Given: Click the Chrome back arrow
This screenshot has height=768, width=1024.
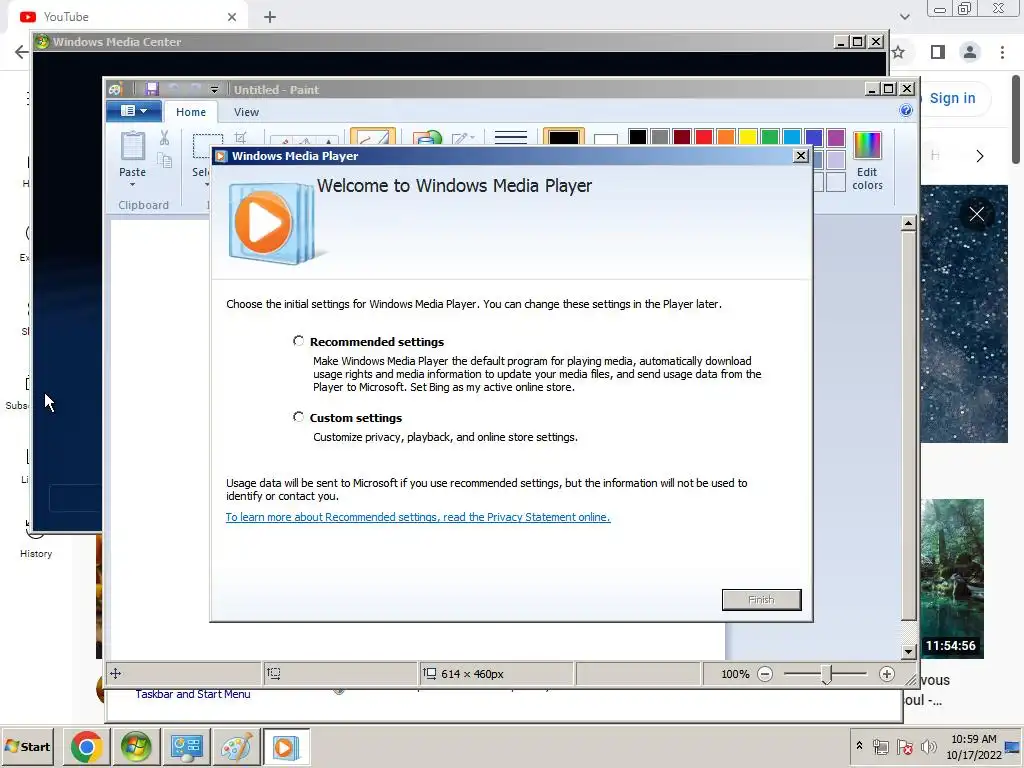Looking at the screenshot, I should [x=22, y=52].
